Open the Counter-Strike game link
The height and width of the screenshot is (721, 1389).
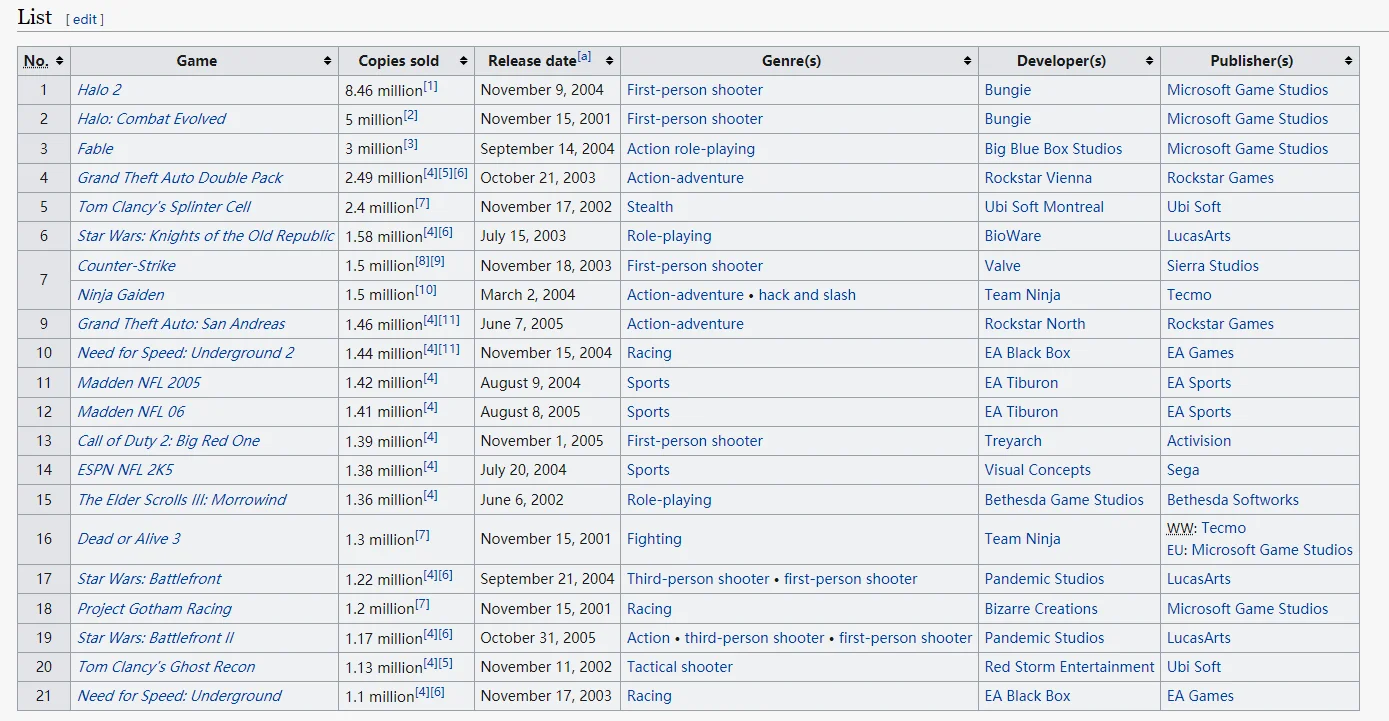pyautogui.click(x=126, y=266)
